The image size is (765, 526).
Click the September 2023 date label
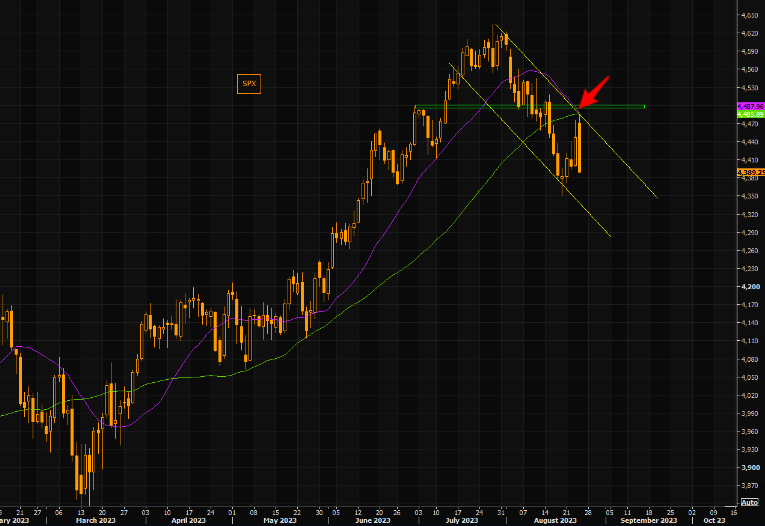pyautogui.click(x=649, y=520)
